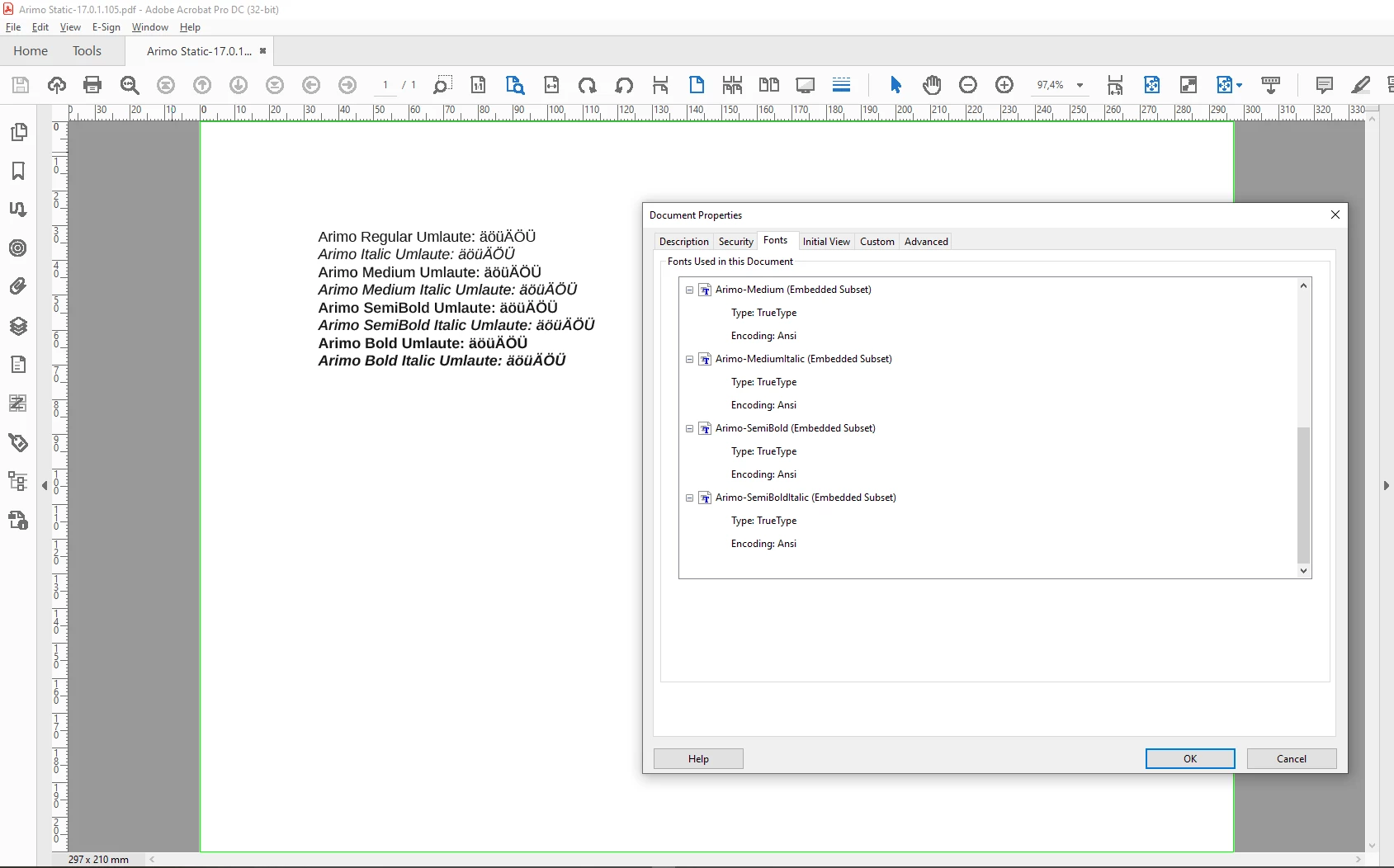Image resolution: width=1394 pixels, height=868 pixels.
Task: Switch to the Security tab
Action: coord(736,242)
